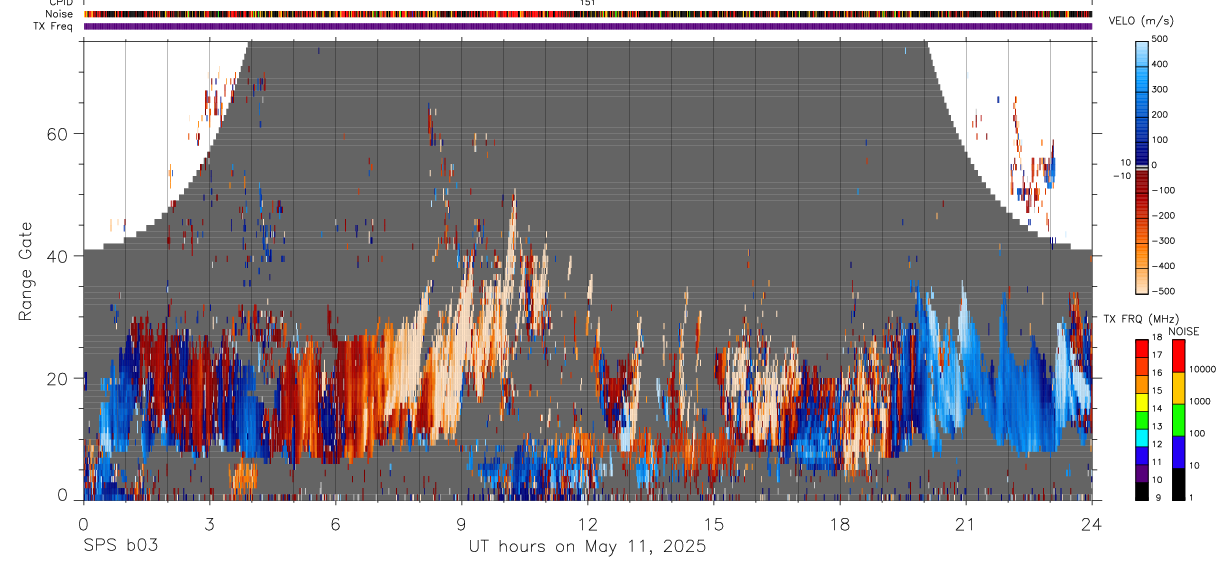
Task: Click the -10 label left of velocity bar
Action: click(1122, 176)
